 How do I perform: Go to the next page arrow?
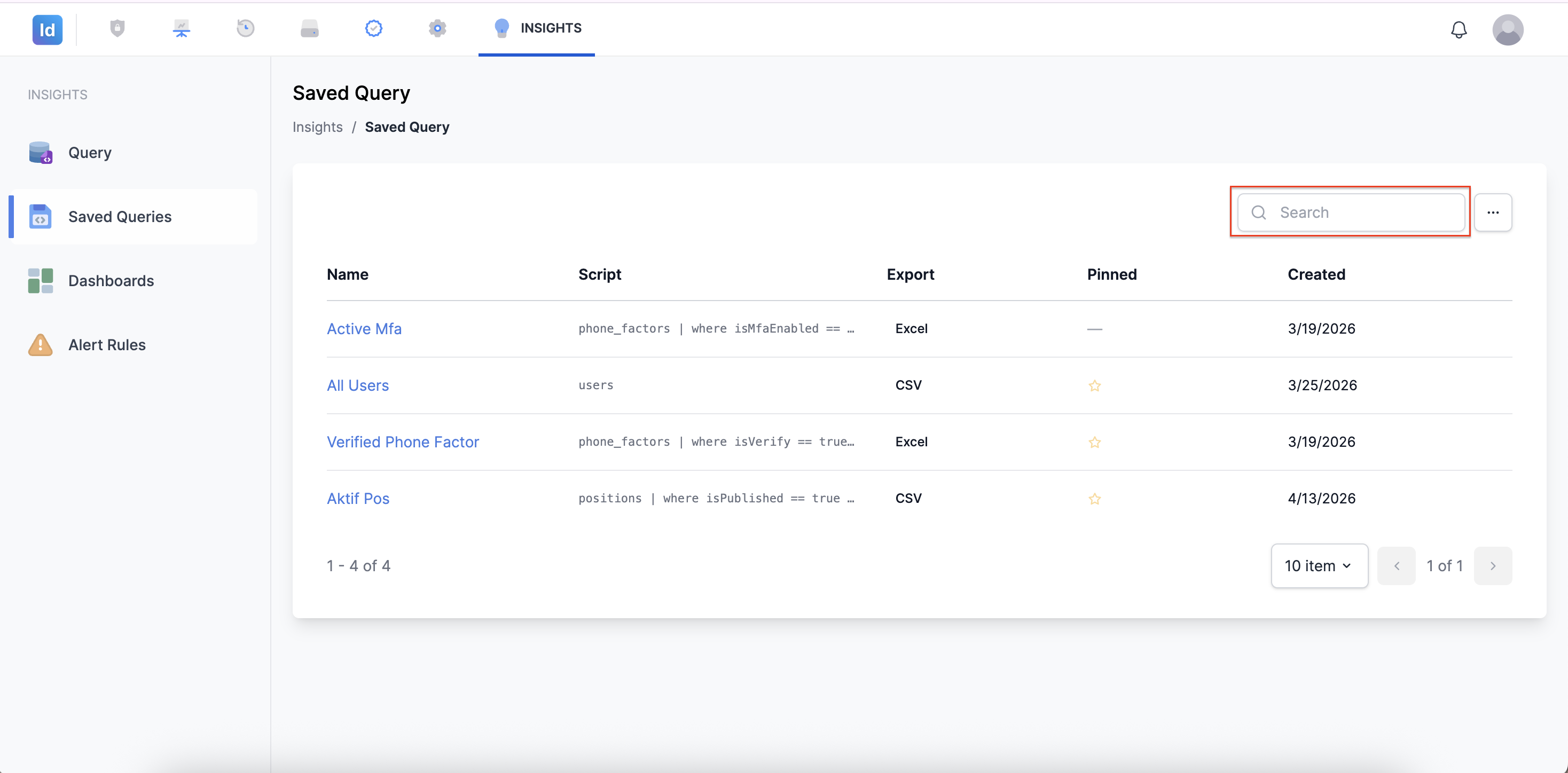pos(1493,565)
